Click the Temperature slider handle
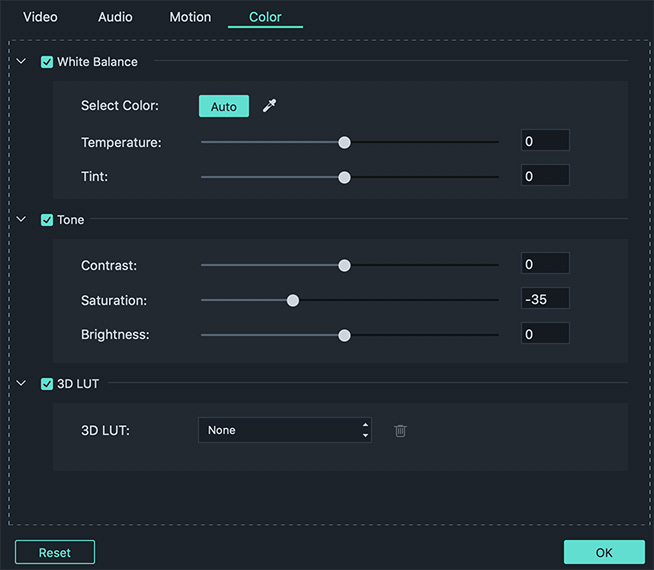Image resolution: width=654 pixels, height=570 pixels. click(345, 143)
